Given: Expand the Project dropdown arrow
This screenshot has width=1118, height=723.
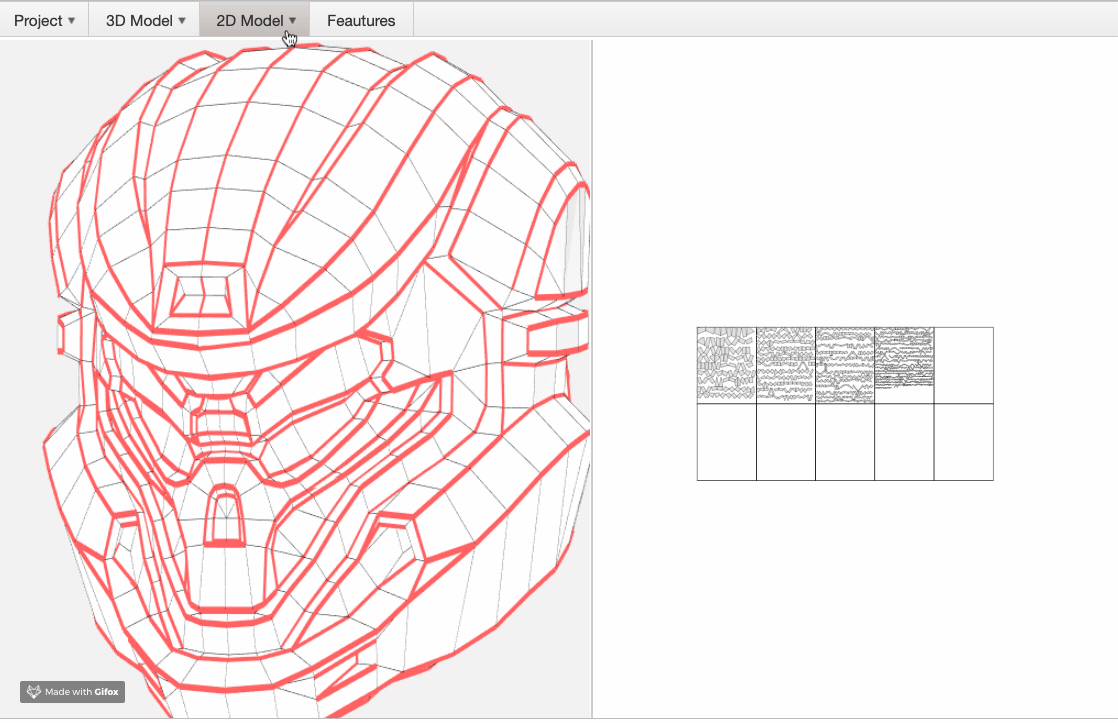Looking at the screenshot, I should click(71, 21).
